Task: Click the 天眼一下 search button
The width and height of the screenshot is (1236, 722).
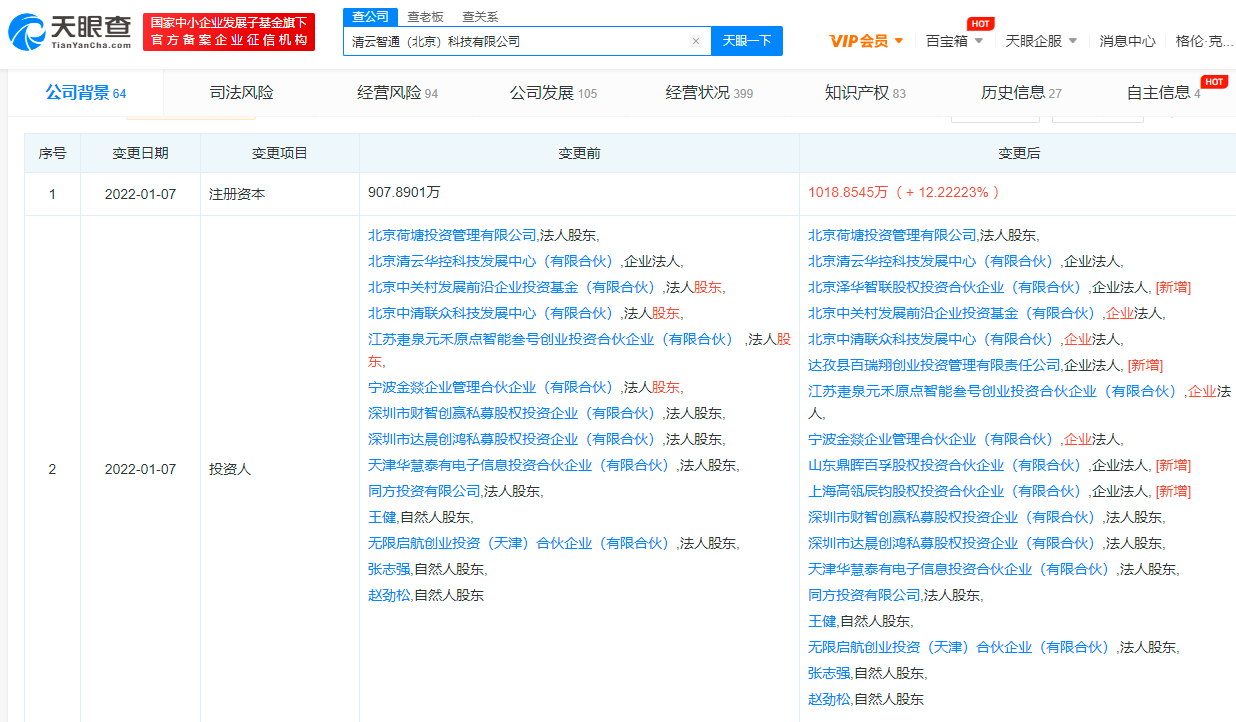Action: [x=747, y=41]
